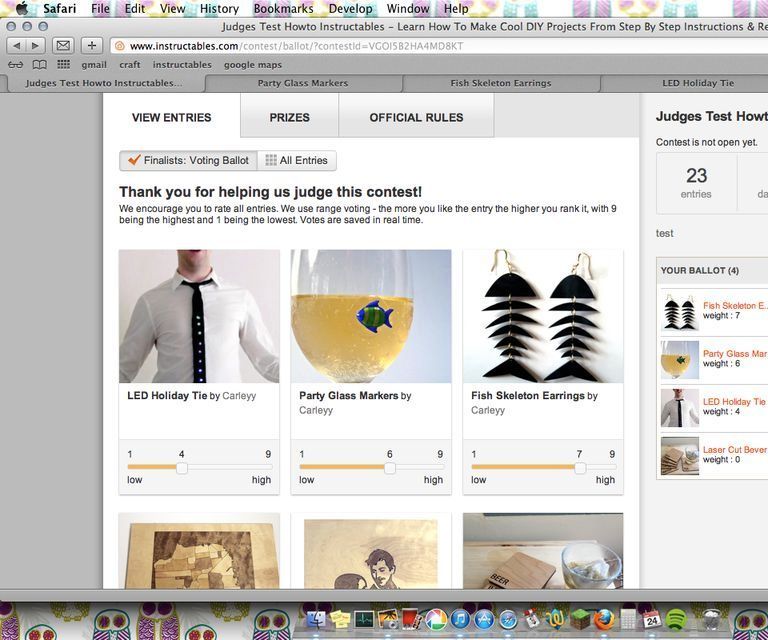The height and width of the screenshot is (640, 768).
Task: Open LED Holiday Tie entry title link
Action: click(x=168, y=396)
